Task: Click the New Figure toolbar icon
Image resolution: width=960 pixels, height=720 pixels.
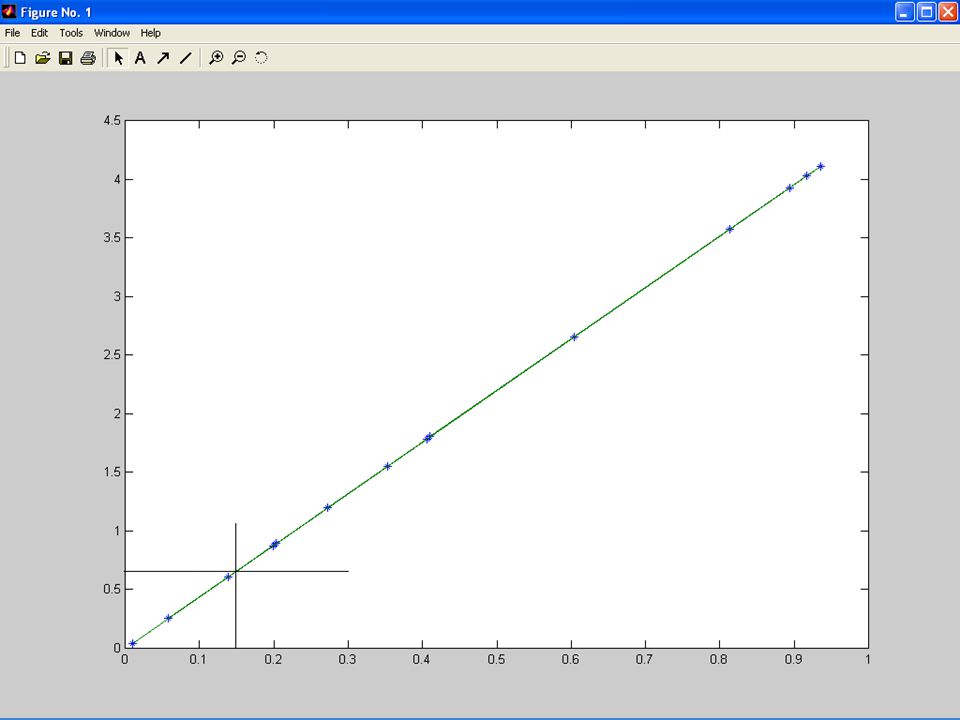Action: click(x=20, y=58)
